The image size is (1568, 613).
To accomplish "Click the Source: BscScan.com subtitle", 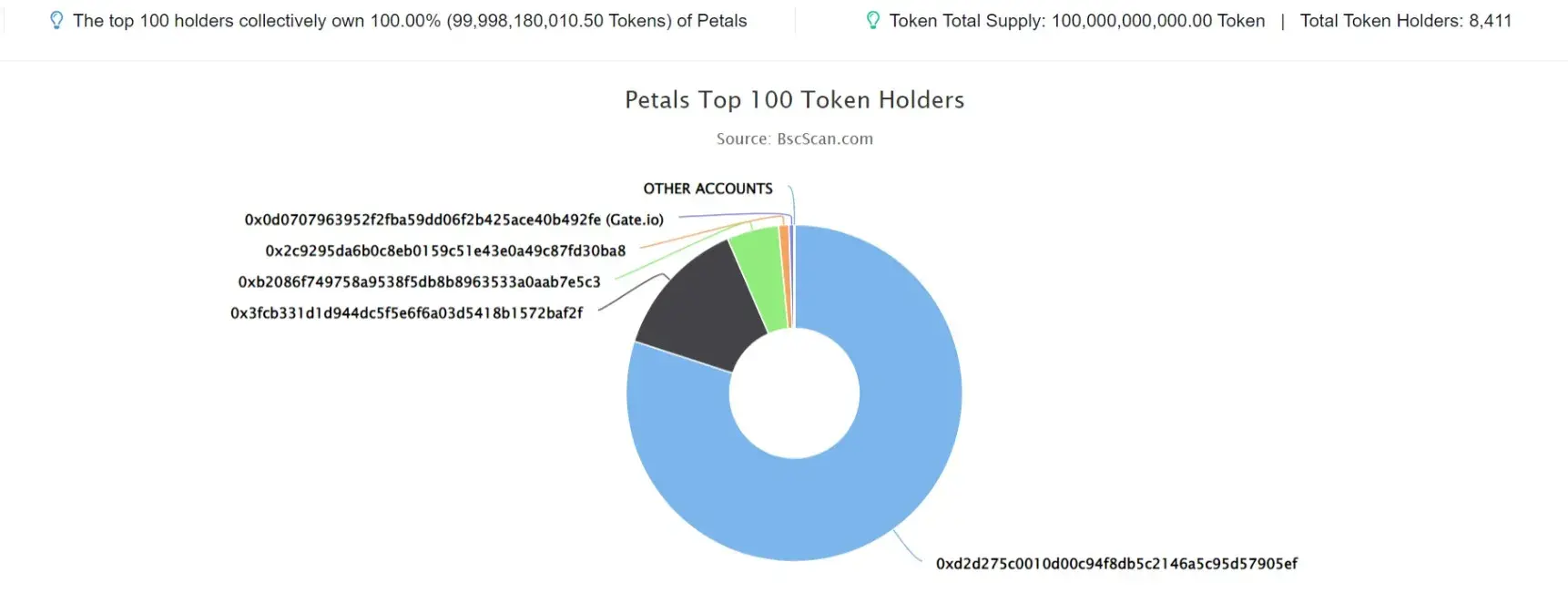I will tap(794, 139).
